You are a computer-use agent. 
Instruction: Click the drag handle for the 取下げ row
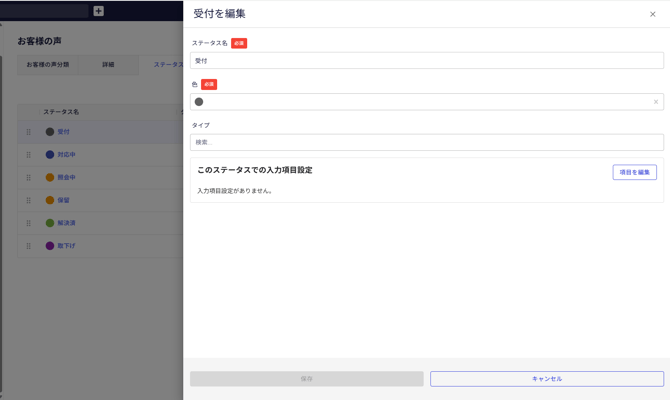pos(28,246)
